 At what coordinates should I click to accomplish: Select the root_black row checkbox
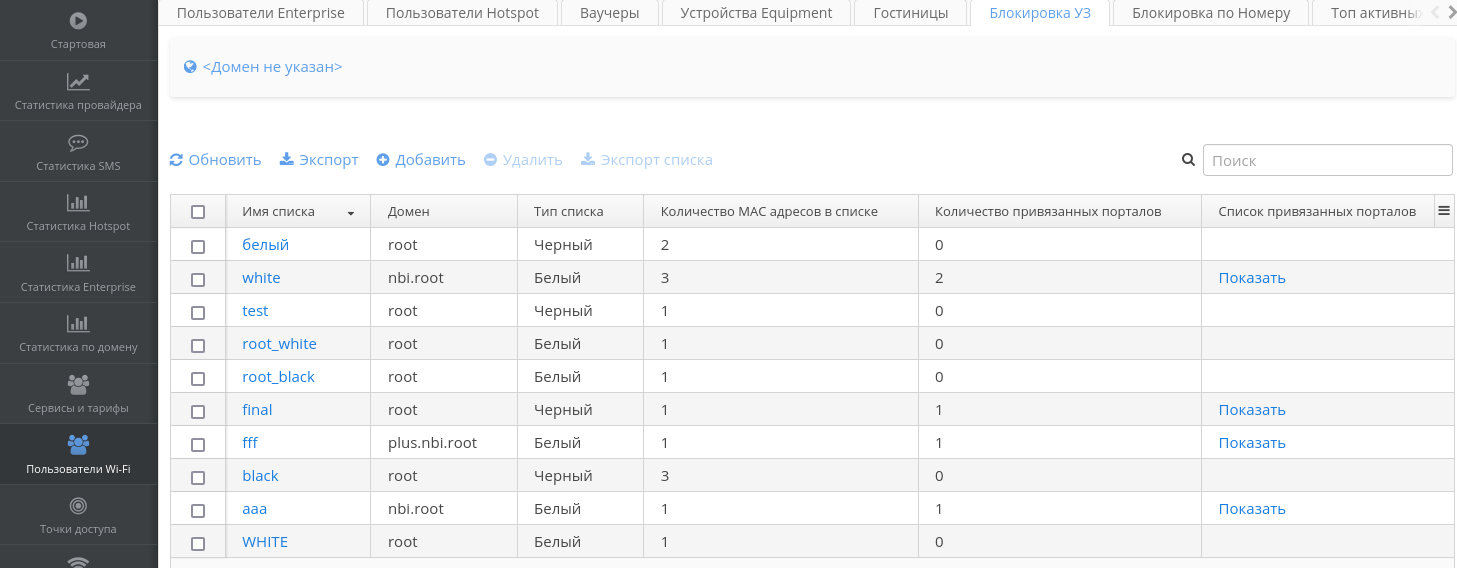[198, 378]
